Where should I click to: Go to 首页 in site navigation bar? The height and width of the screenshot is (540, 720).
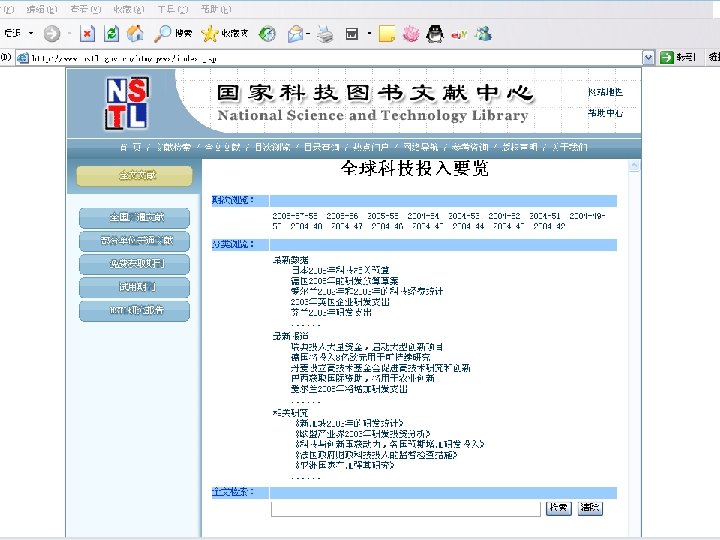[131, 147]
